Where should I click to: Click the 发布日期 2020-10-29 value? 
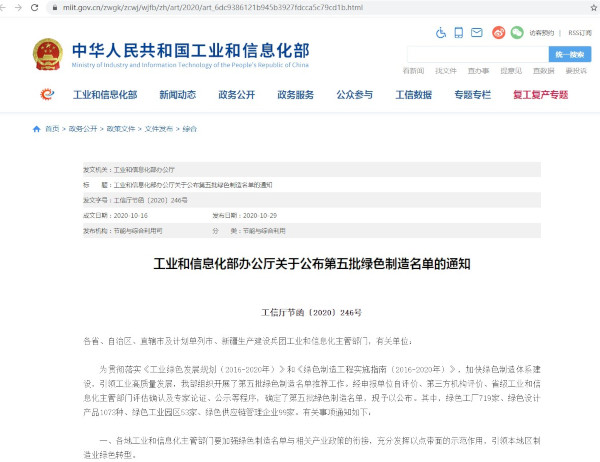(x=260, y=215)
